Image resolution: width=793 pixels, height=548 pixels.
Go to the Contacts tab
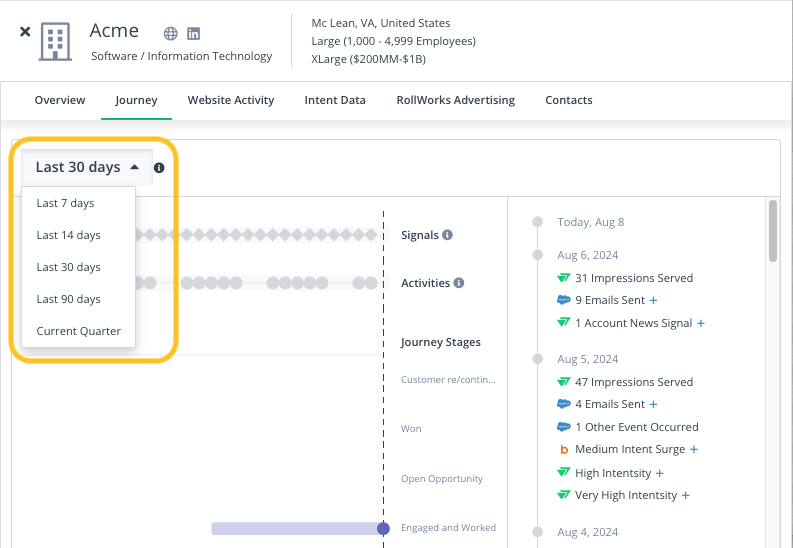[x=568, y=100]
